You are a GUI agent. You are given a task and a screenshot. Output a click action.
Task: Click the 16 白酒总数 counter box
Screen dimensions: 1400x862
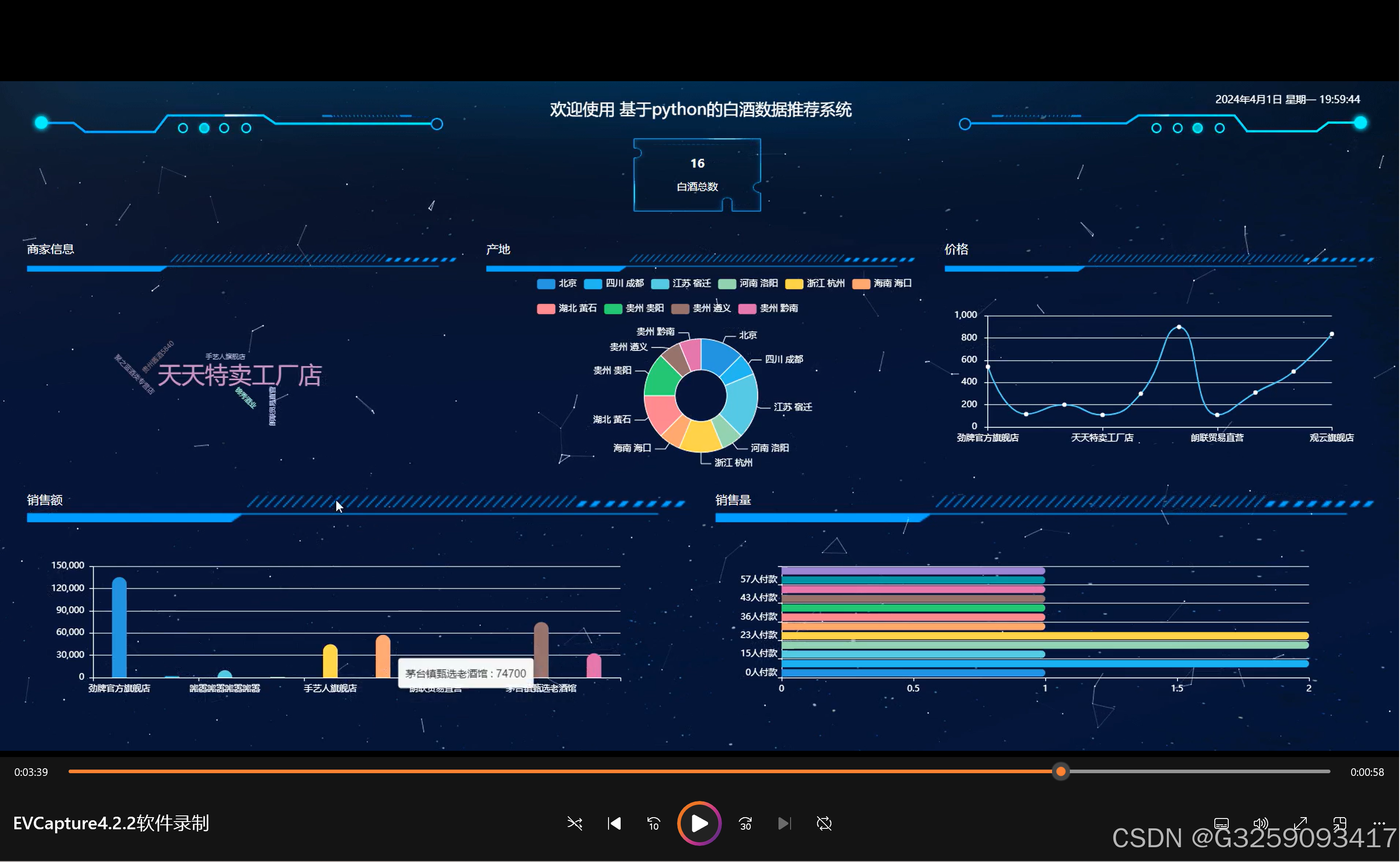tap(696, 174)
